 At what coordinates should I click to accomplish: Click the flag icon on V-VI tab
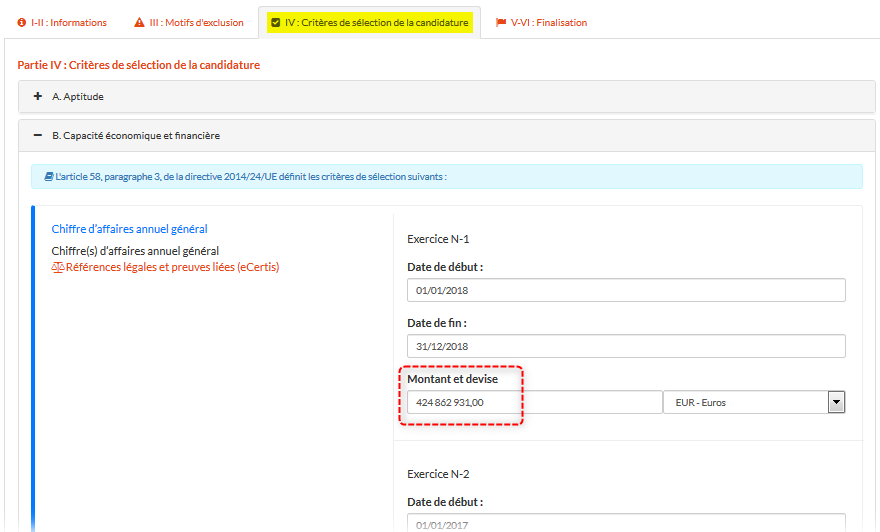click(x=501, y=23)
